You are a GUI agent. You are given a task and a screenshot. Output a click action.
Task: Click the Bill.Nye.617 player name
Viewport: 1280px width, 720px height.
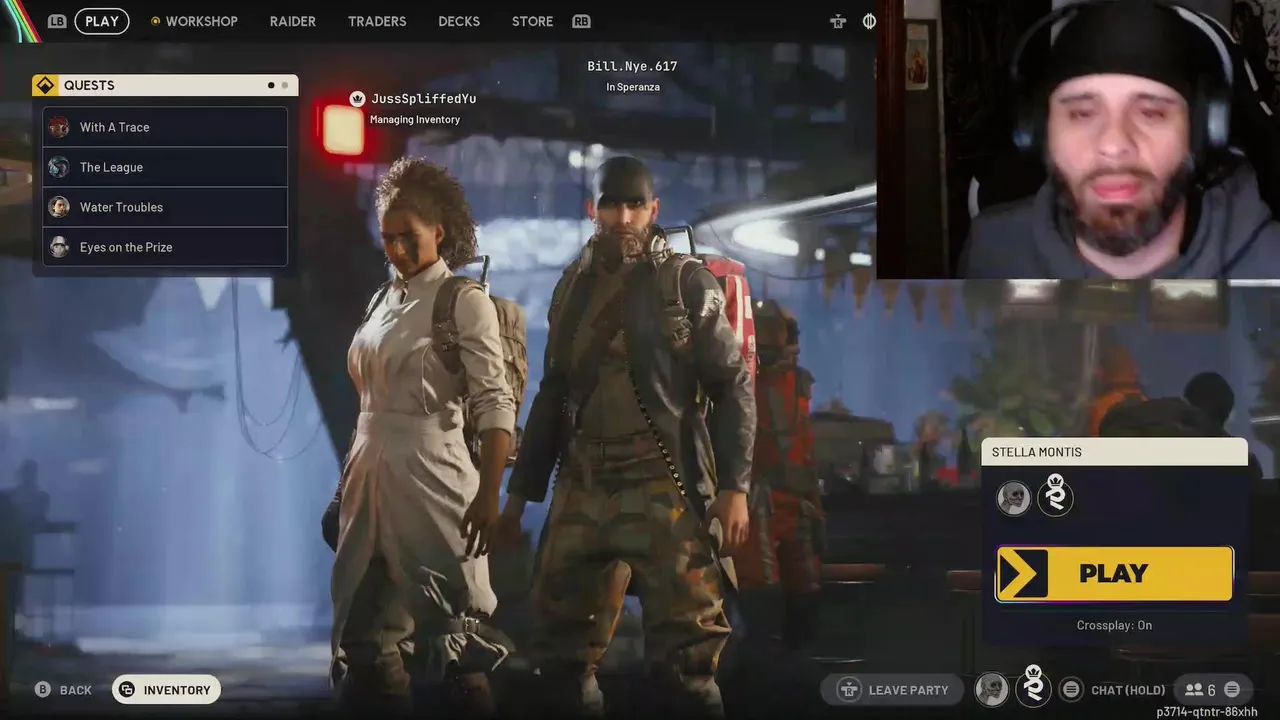[632, 66]
